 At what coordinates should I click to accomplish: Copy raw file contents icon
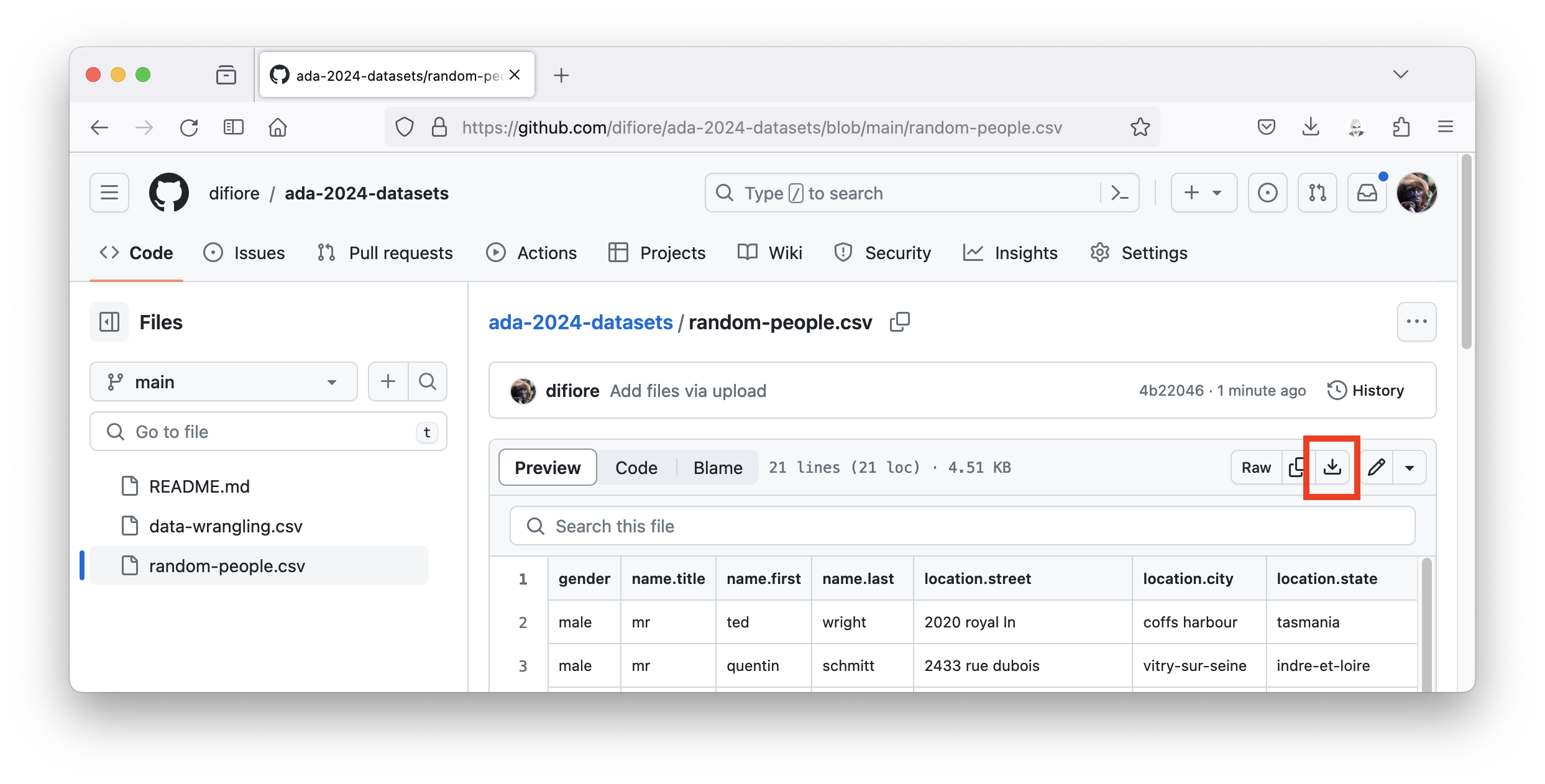coord(1296,467)
